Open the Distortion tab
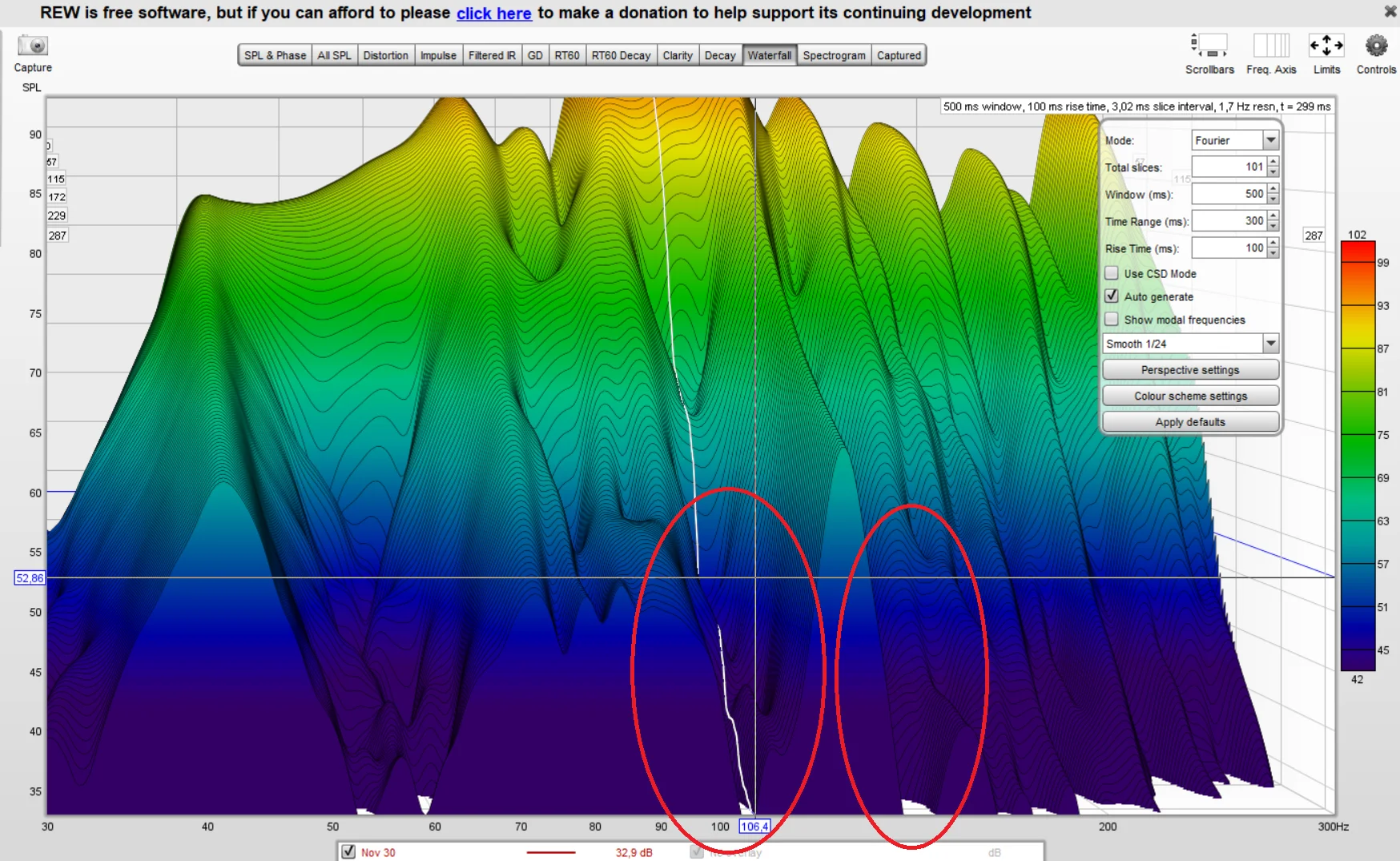 tap(385, 55)
